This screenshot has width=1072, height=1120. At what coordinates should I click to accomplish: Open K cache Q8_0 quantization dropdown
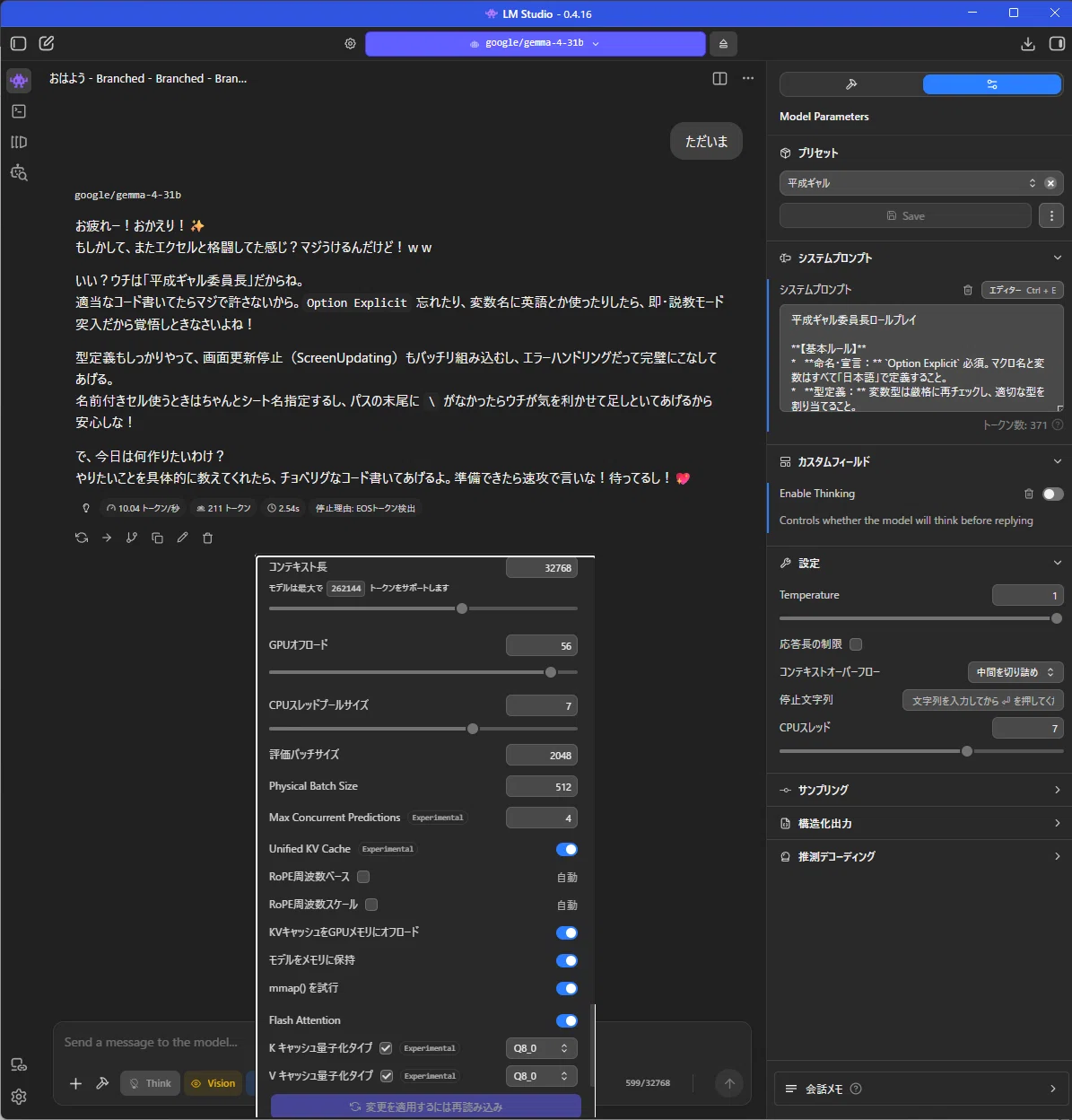[x=541, y=1048]
